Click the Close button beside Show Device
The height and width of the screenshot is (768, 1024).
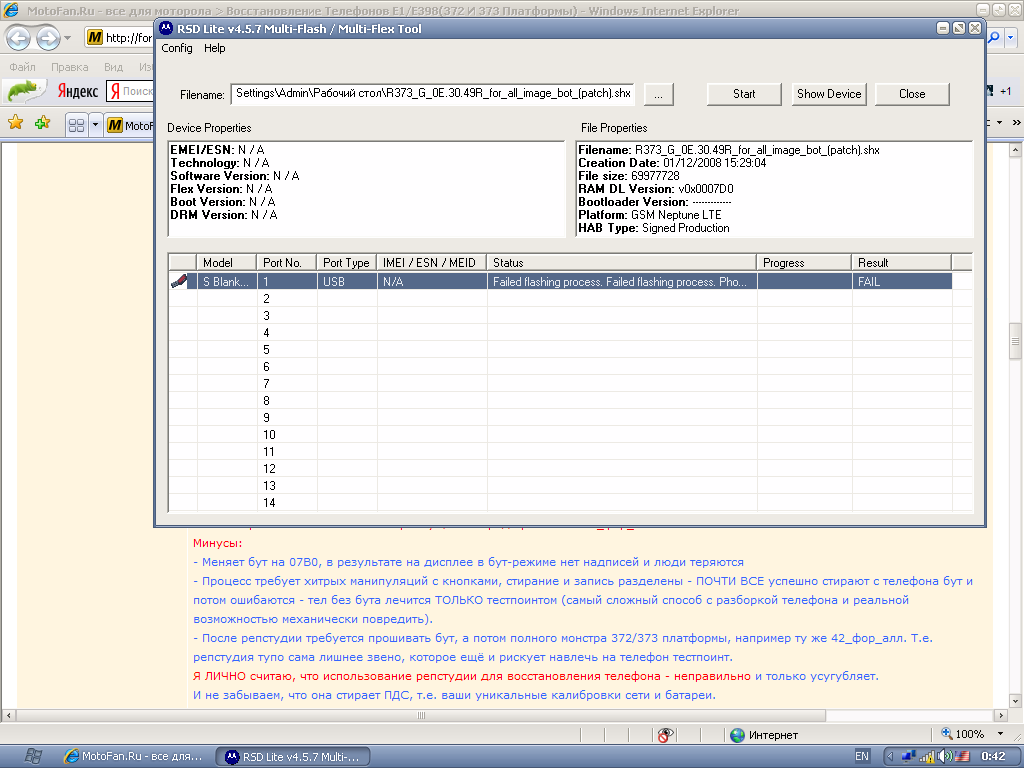click(x=912, y=94)
